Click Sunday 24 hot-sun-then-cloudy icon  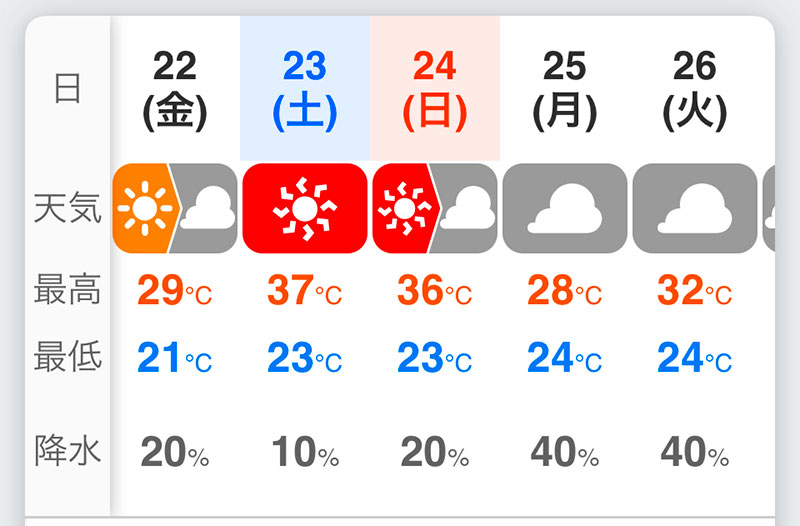[435, 208]
